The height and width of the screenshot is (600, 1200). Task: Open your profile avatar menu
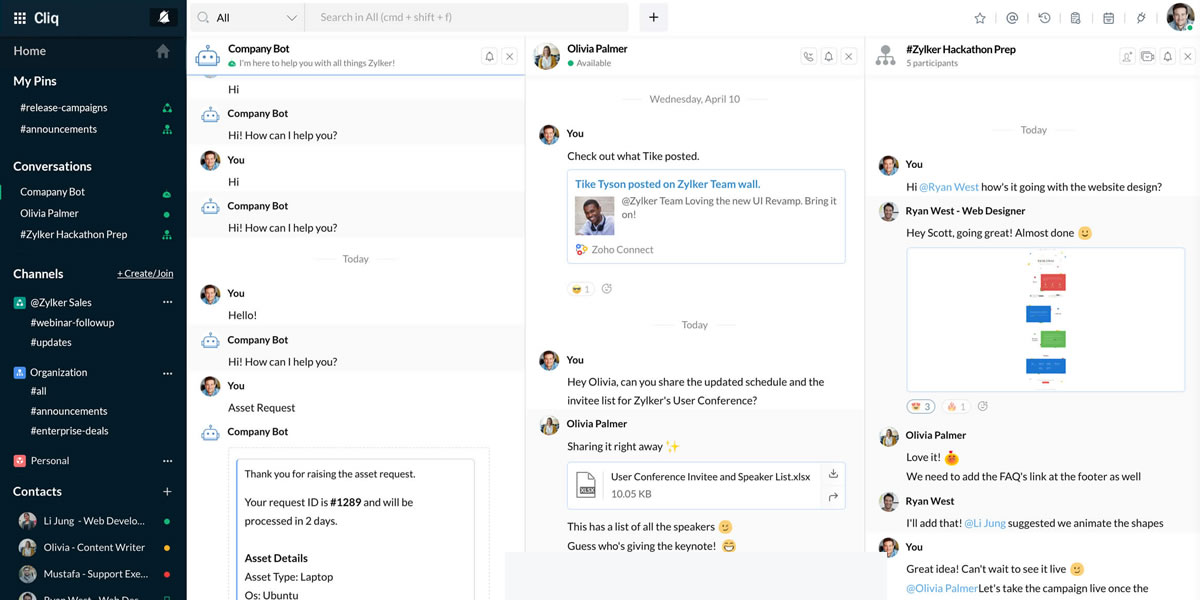(x=1180, y=17)
